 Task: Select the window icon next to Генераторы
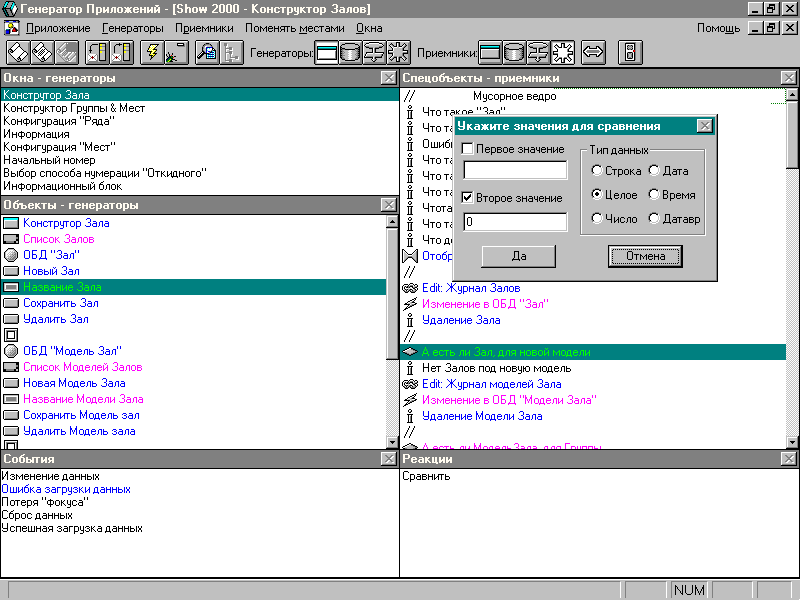click(x=327, y=52)
